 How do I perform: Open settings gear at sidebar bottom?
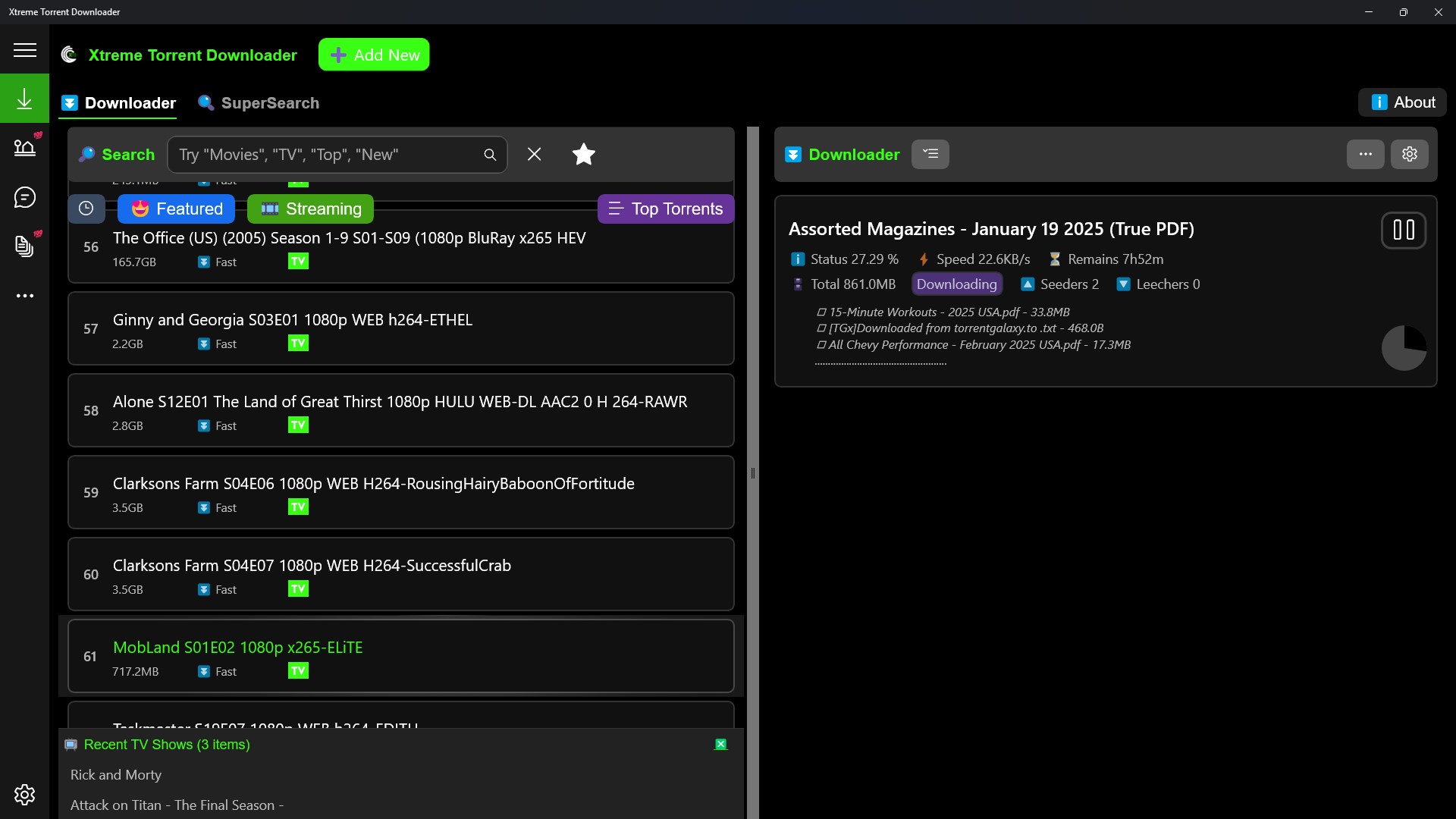coord(25,794)
